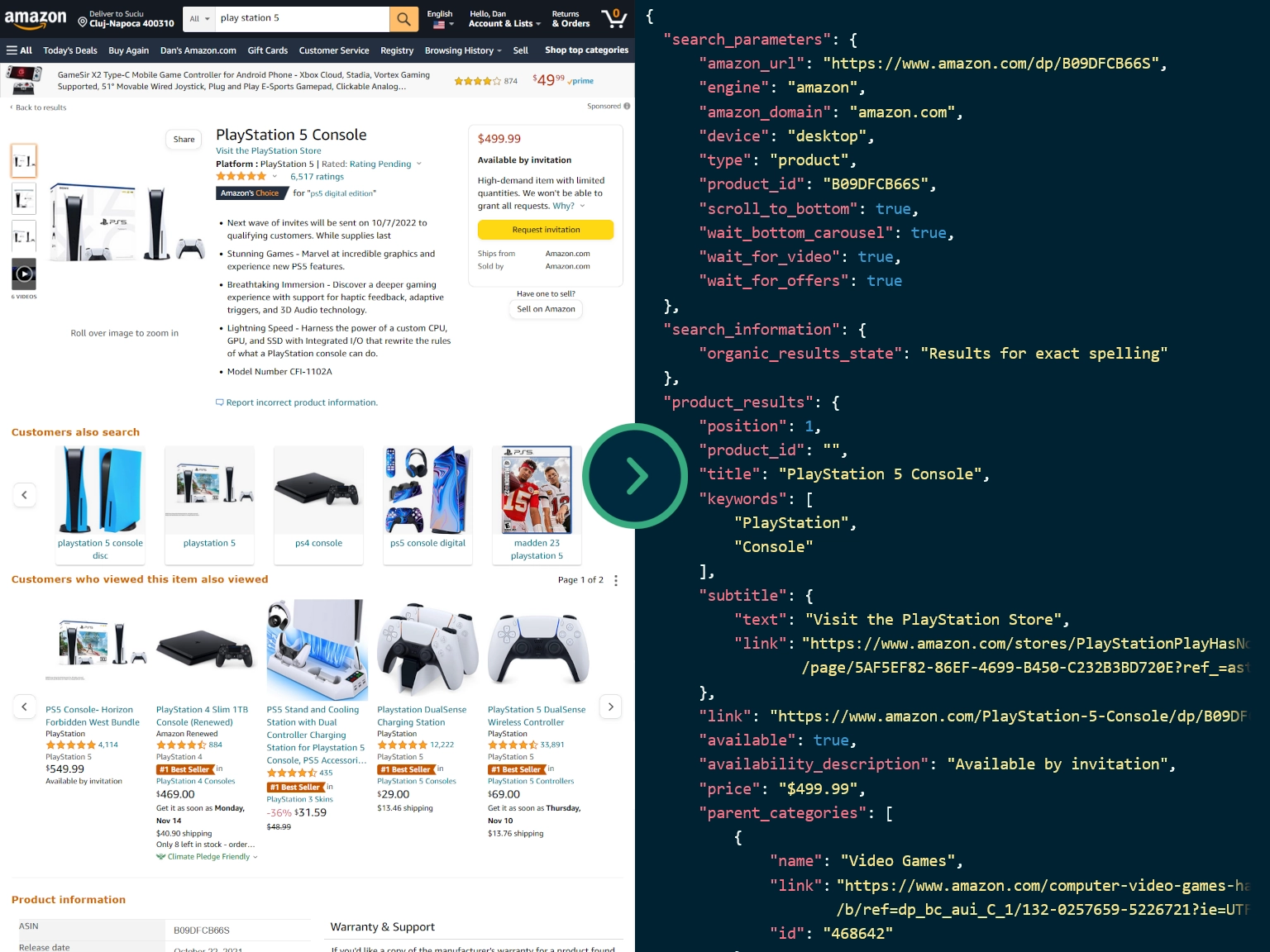This screenshot has height=952, width=1270.
Task: Expand the Browsing History menu
Action: click(x=462, y=50)
